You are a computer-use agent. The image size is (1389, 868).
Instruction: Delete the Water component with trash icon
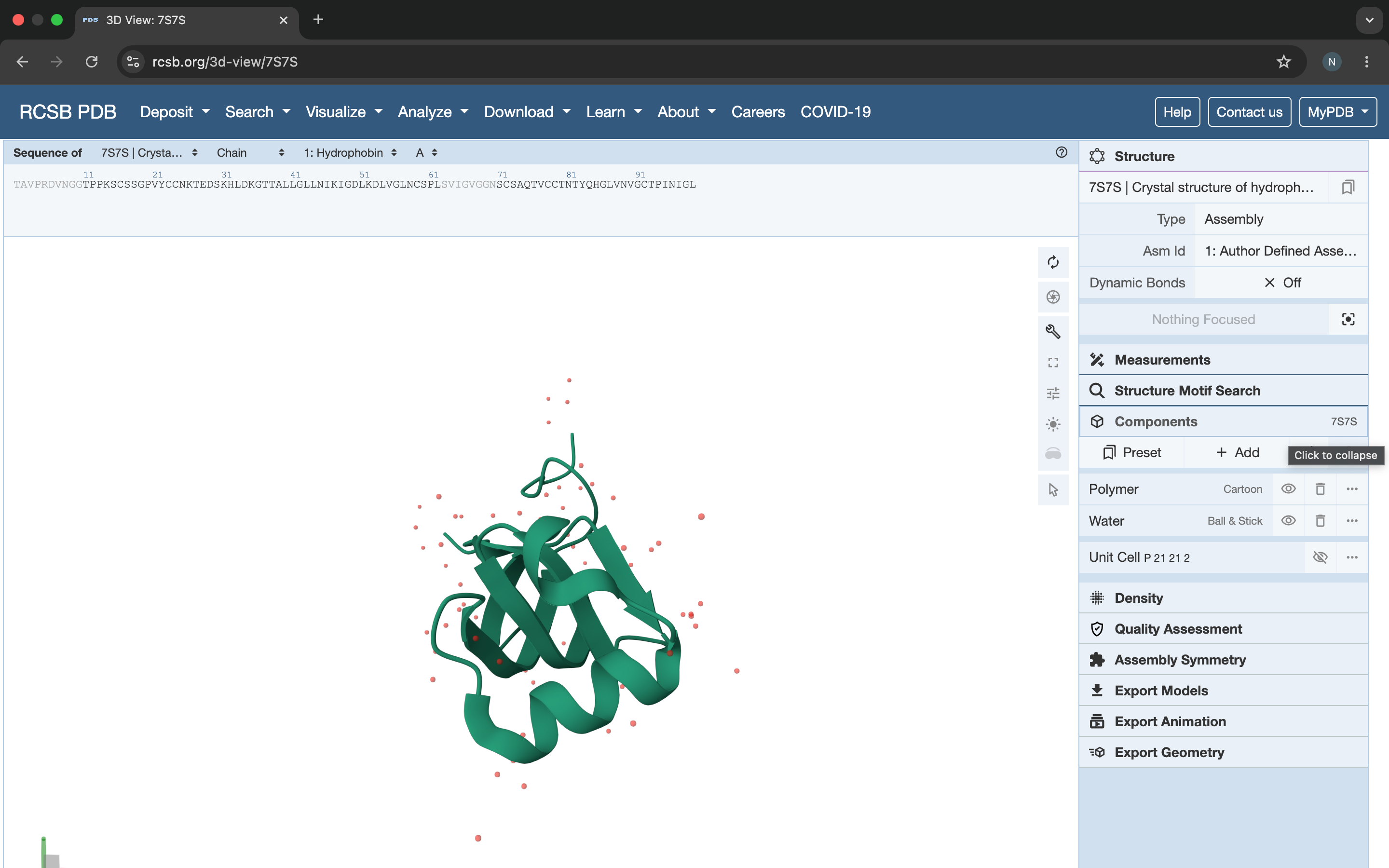point(1320,521)
